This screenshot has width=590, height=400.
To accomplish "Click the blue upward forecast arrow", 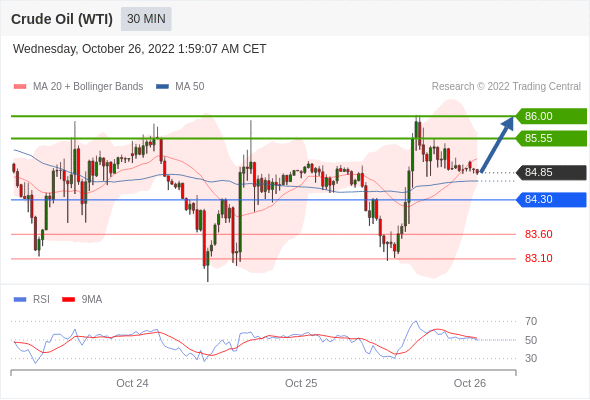I will point(497,145).
